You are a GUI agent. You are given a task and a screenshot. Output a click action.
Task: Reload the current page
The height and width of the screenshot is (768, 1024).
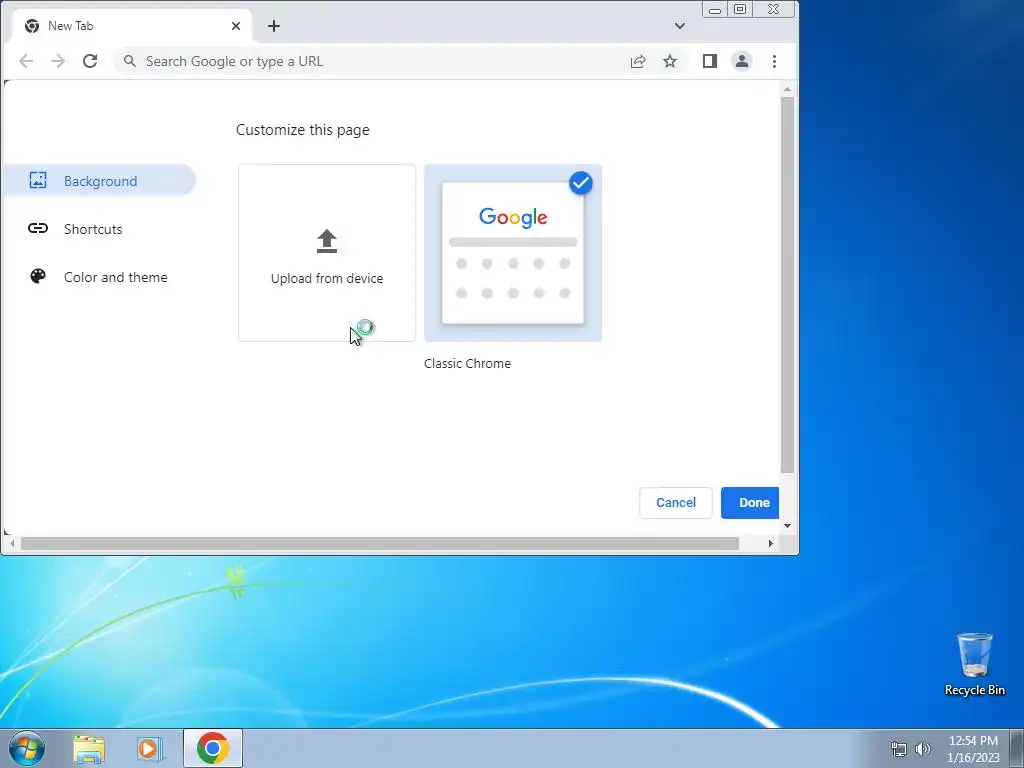coord(90,61)
